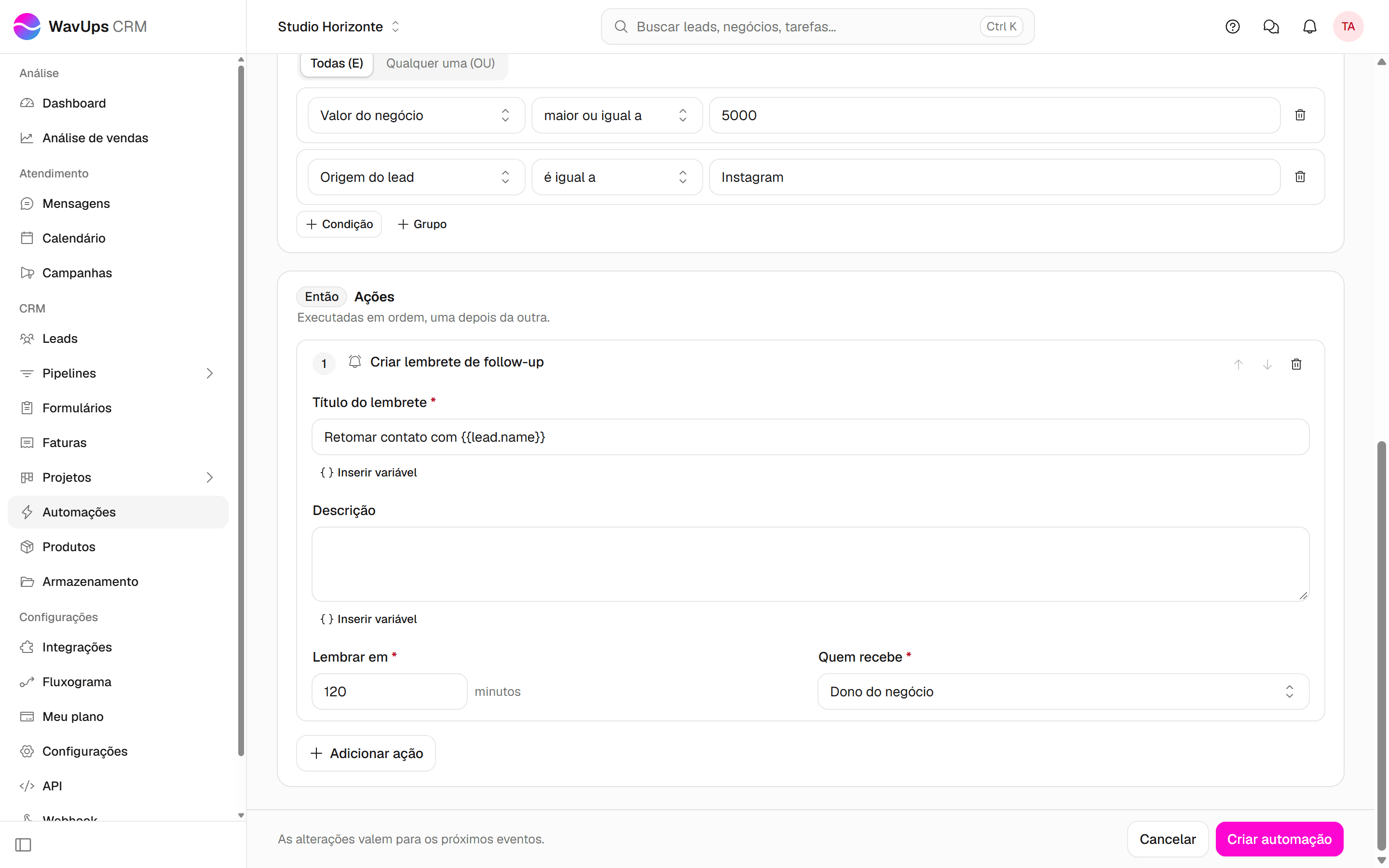Open the Quem recebe dropdown
The height and width of the screenshot is (868, 1389).
tap(1063, 691)
